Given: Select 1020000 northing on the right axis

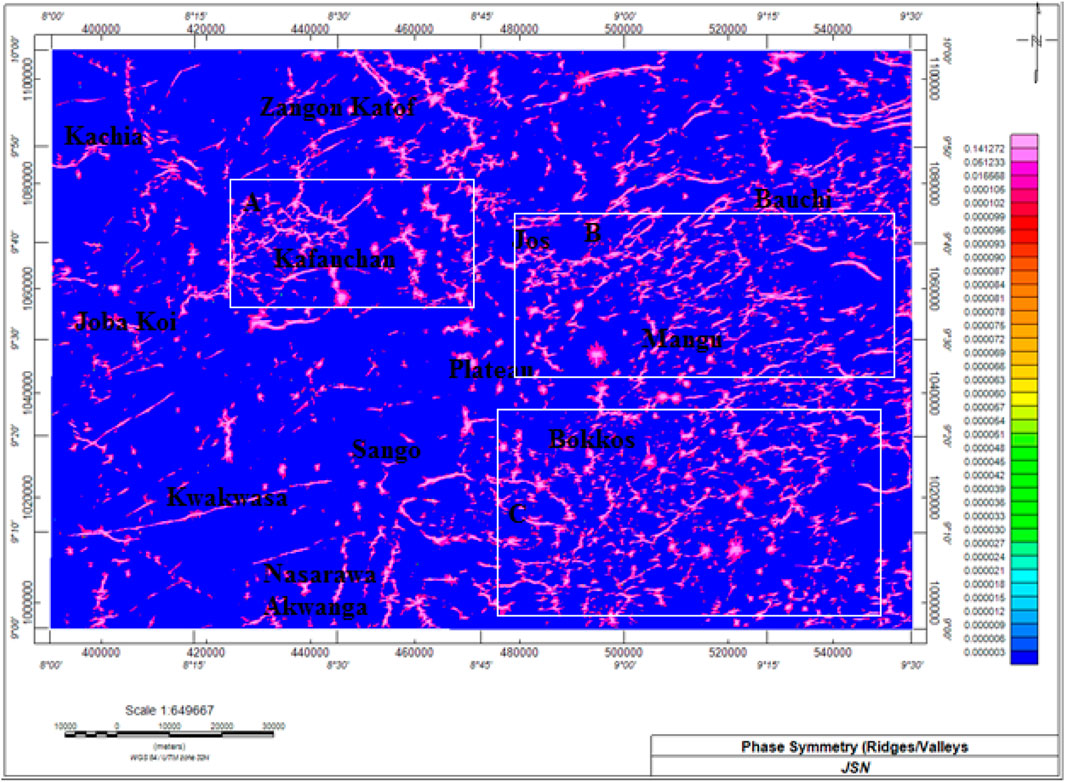Looking at the screenshot, I should (934, 497).
